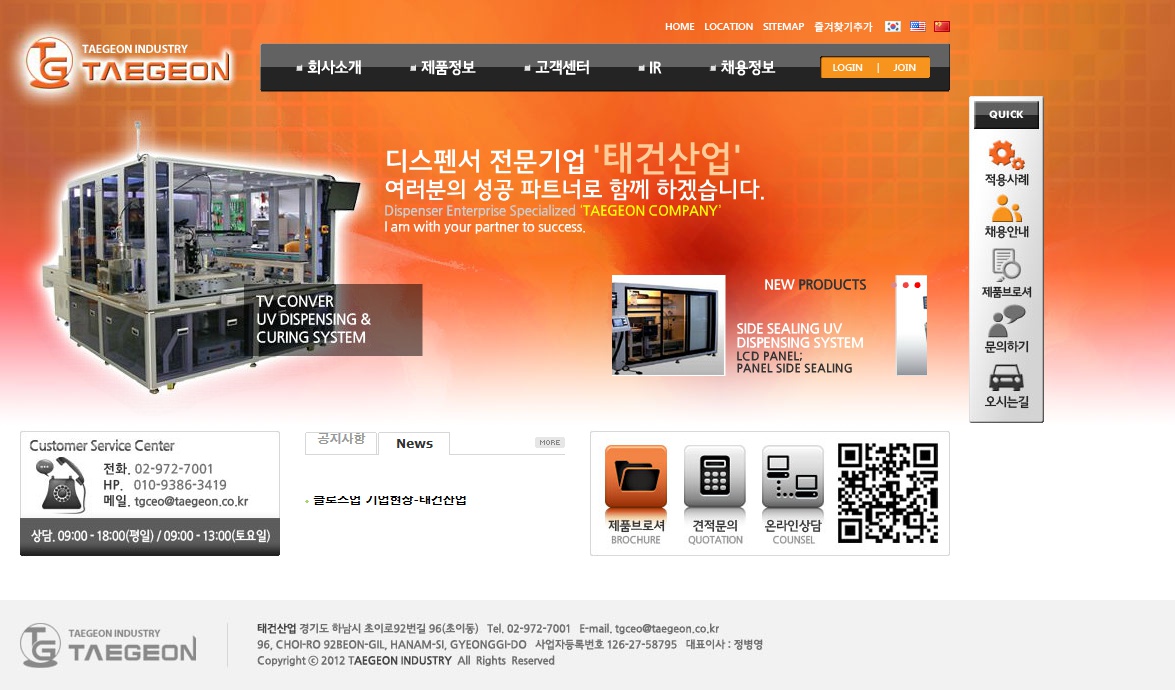
Task: Click the JOIN button
Action: click(x=904, y=68)
